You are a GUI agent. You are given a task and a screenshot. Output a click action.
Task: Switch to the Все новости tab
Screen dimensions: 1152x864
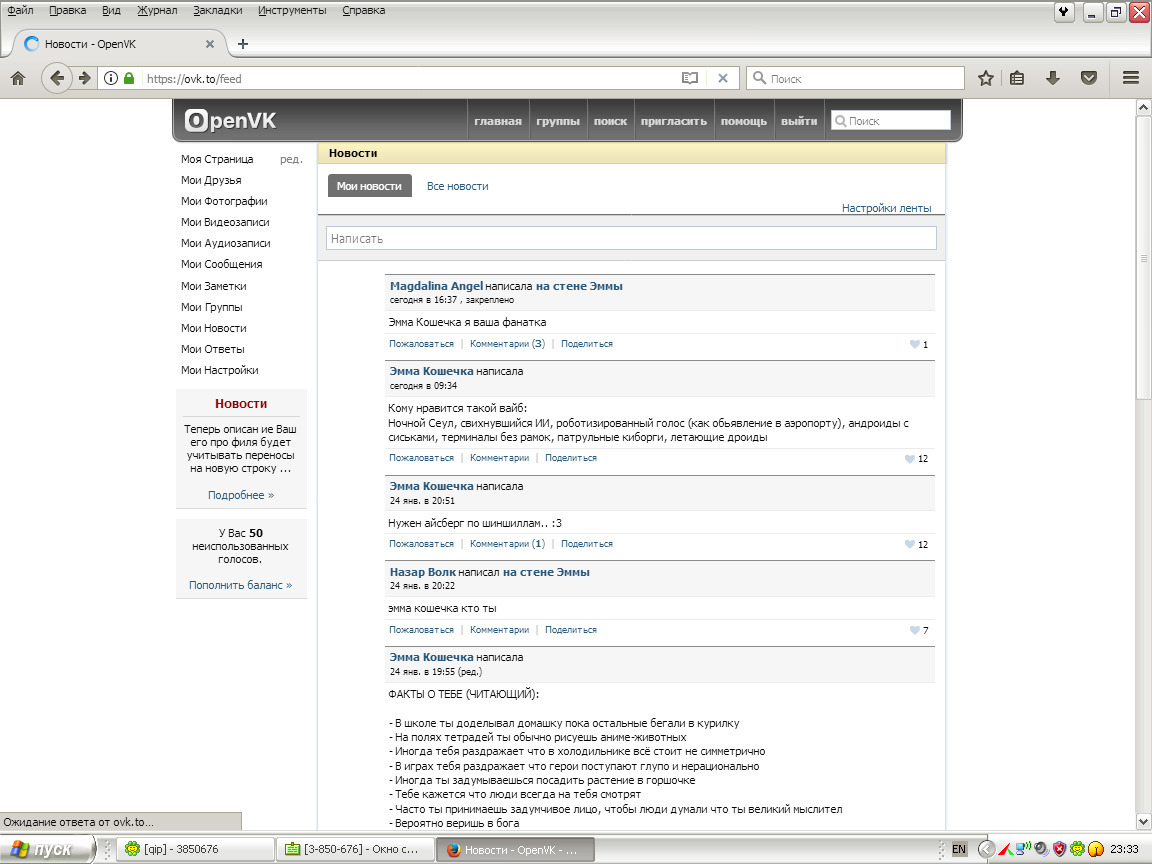[x=457, y=186]
